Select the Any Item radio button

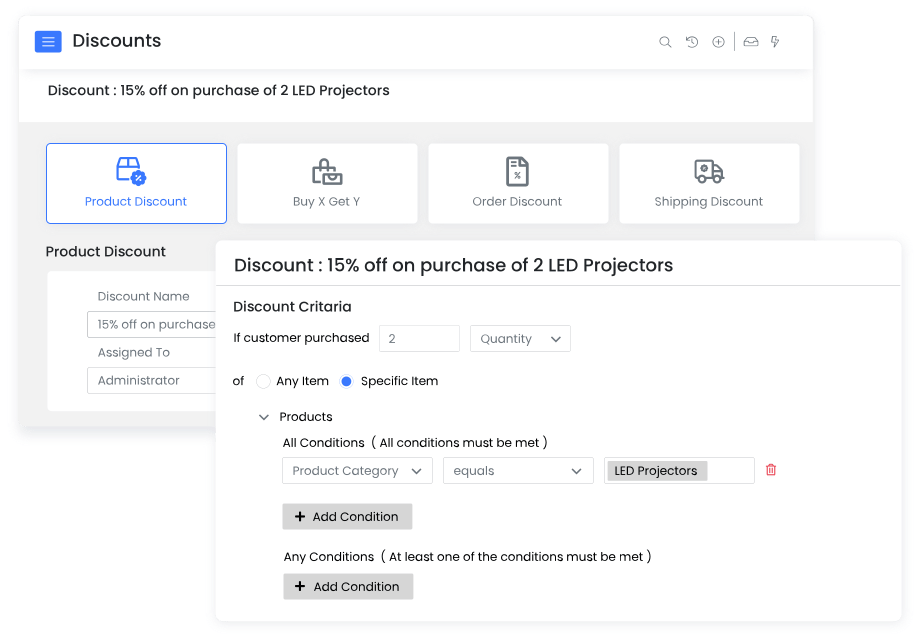coord(263,381)
